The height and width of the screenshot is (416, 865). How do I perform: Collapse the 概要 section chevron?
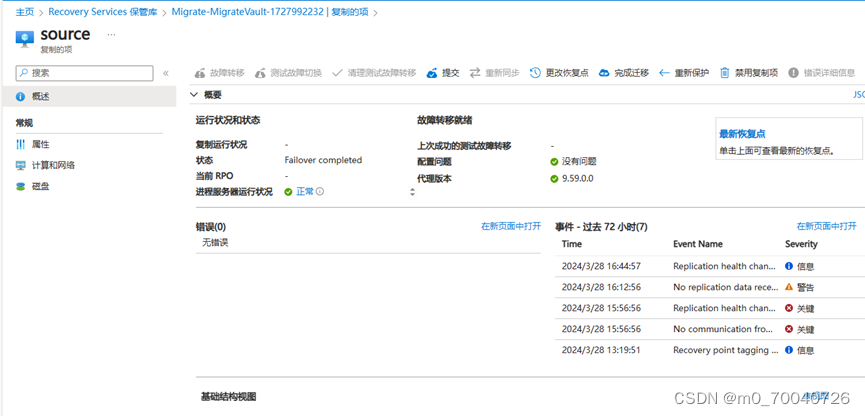[193, 95]
